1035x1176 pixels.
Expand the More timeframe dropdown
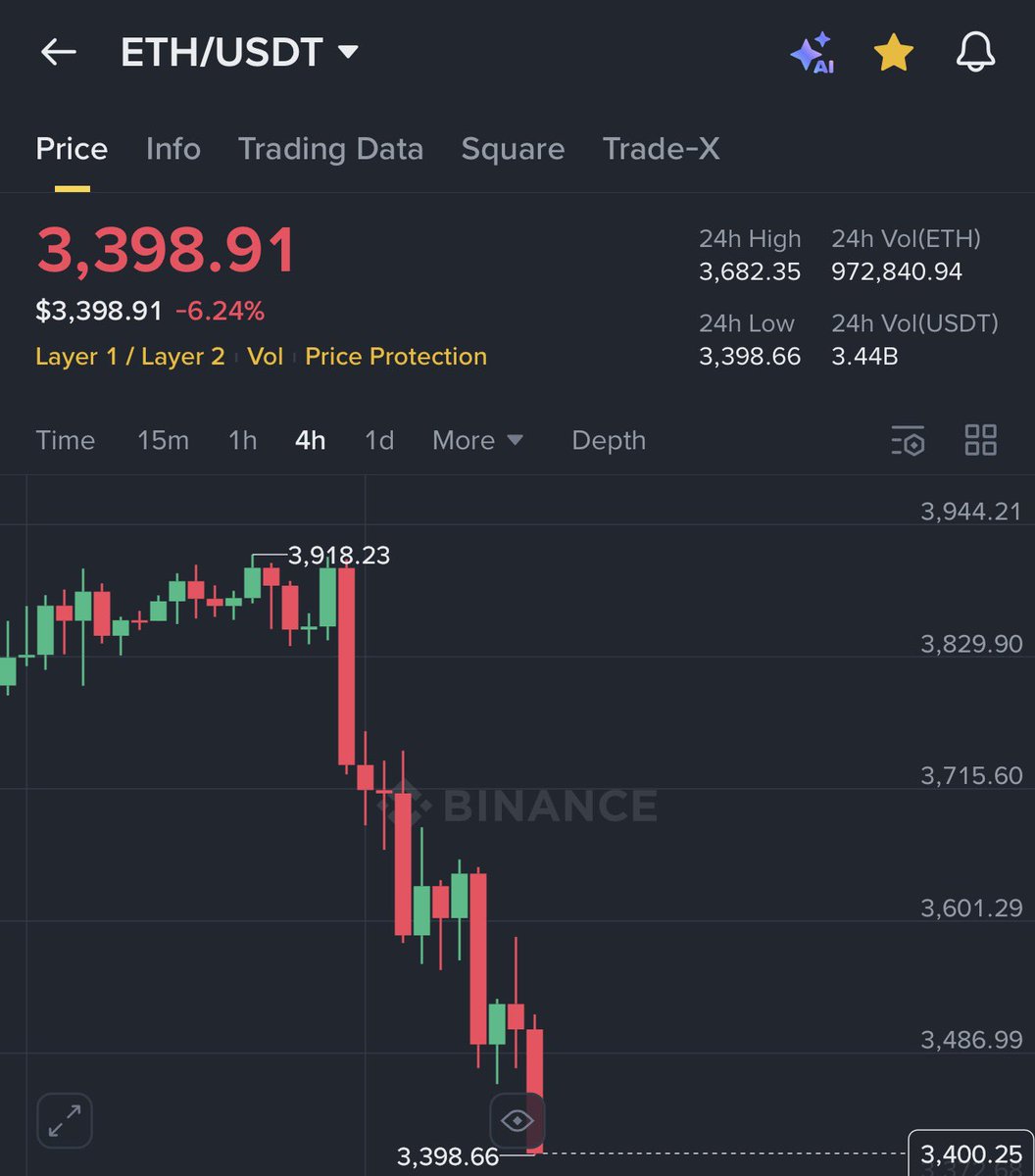coord(478,441)
